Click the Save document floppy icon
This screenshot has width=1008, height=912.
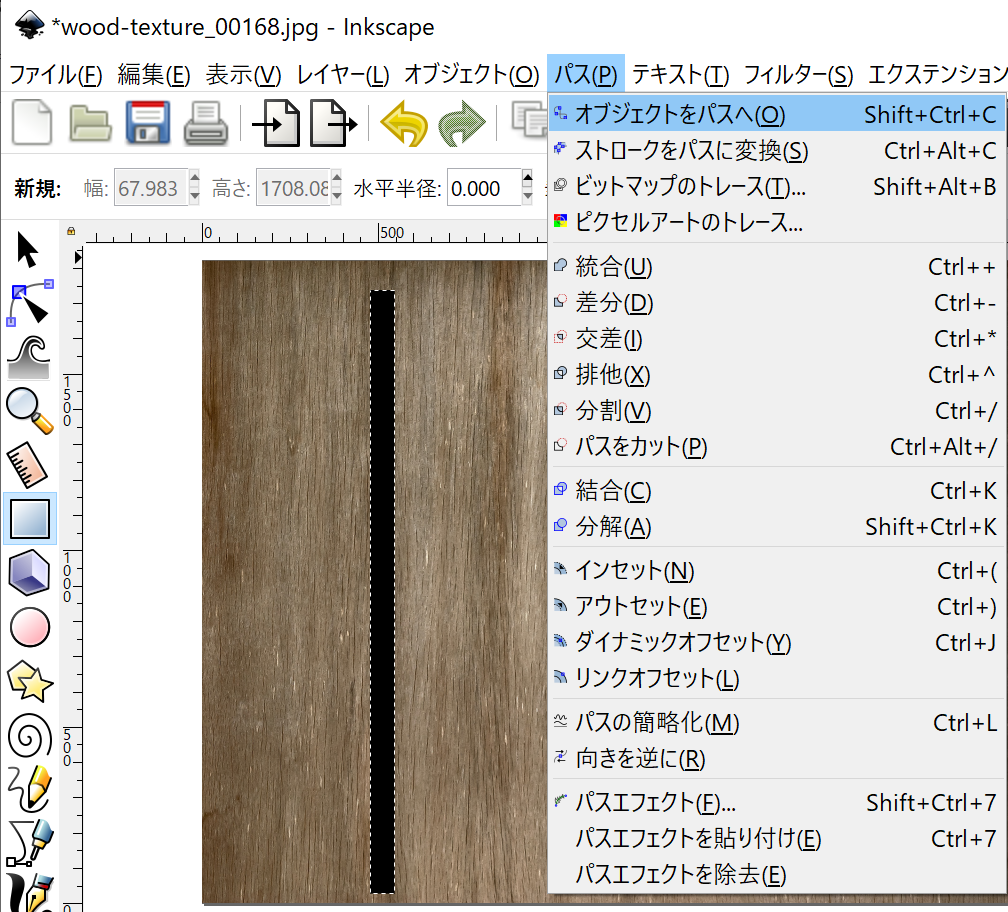pyautogui.click(x=149, y=125)
